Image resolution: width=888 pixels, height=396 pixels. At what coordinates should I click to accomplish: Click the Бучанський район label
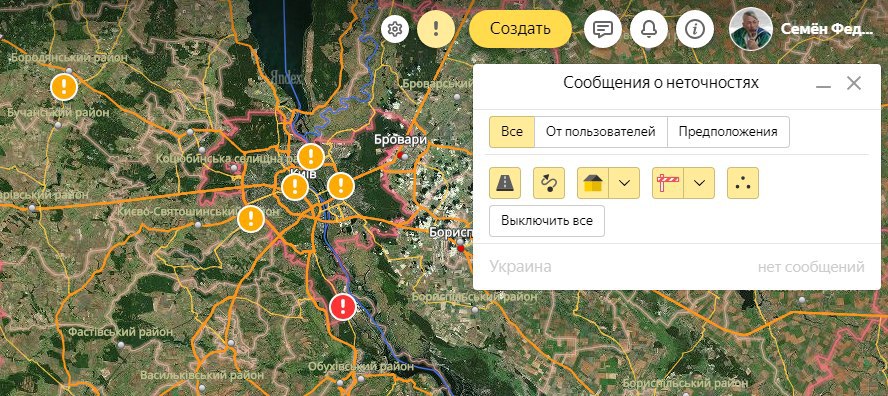[x=58, y=113]
